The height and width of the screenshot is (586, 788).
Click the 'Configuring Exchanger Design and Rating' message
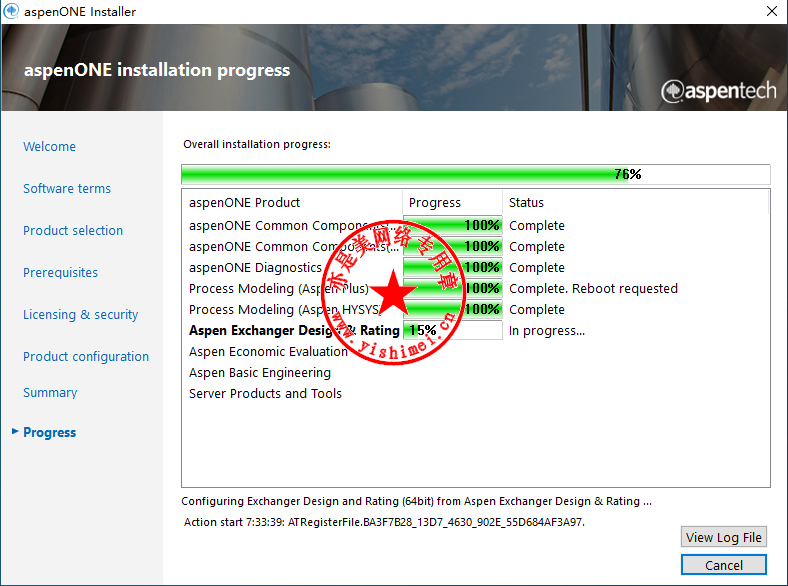coord(416,501)
